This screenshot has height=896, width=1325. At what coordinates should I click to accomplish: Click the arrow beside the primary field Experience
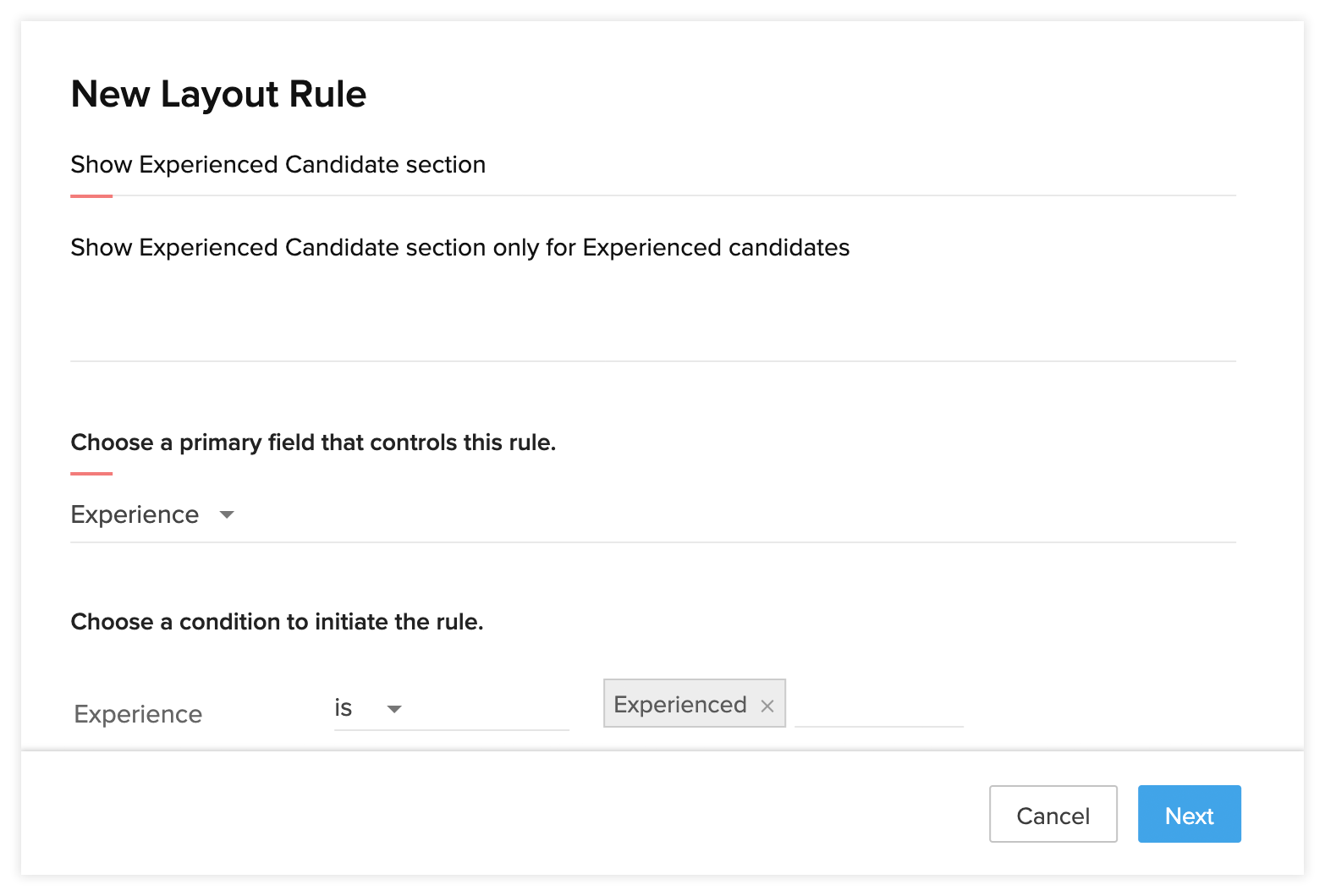[x=226, y=514]
